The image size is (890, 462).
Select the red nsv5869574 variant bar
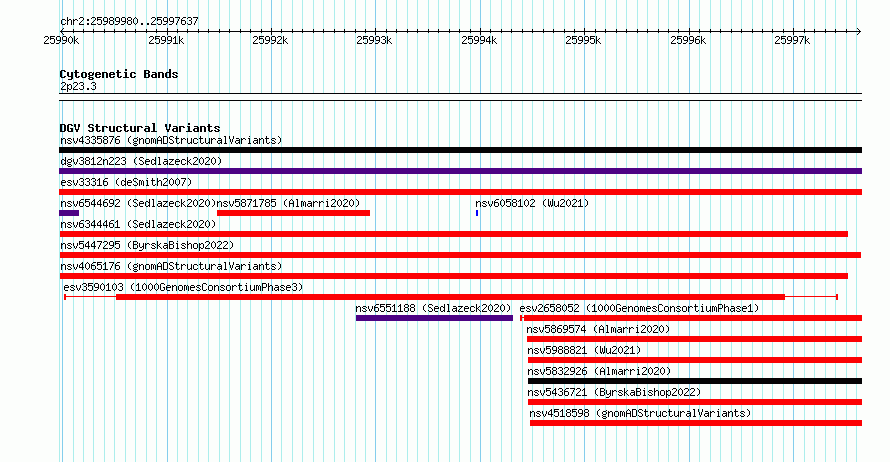pos(694,339)
